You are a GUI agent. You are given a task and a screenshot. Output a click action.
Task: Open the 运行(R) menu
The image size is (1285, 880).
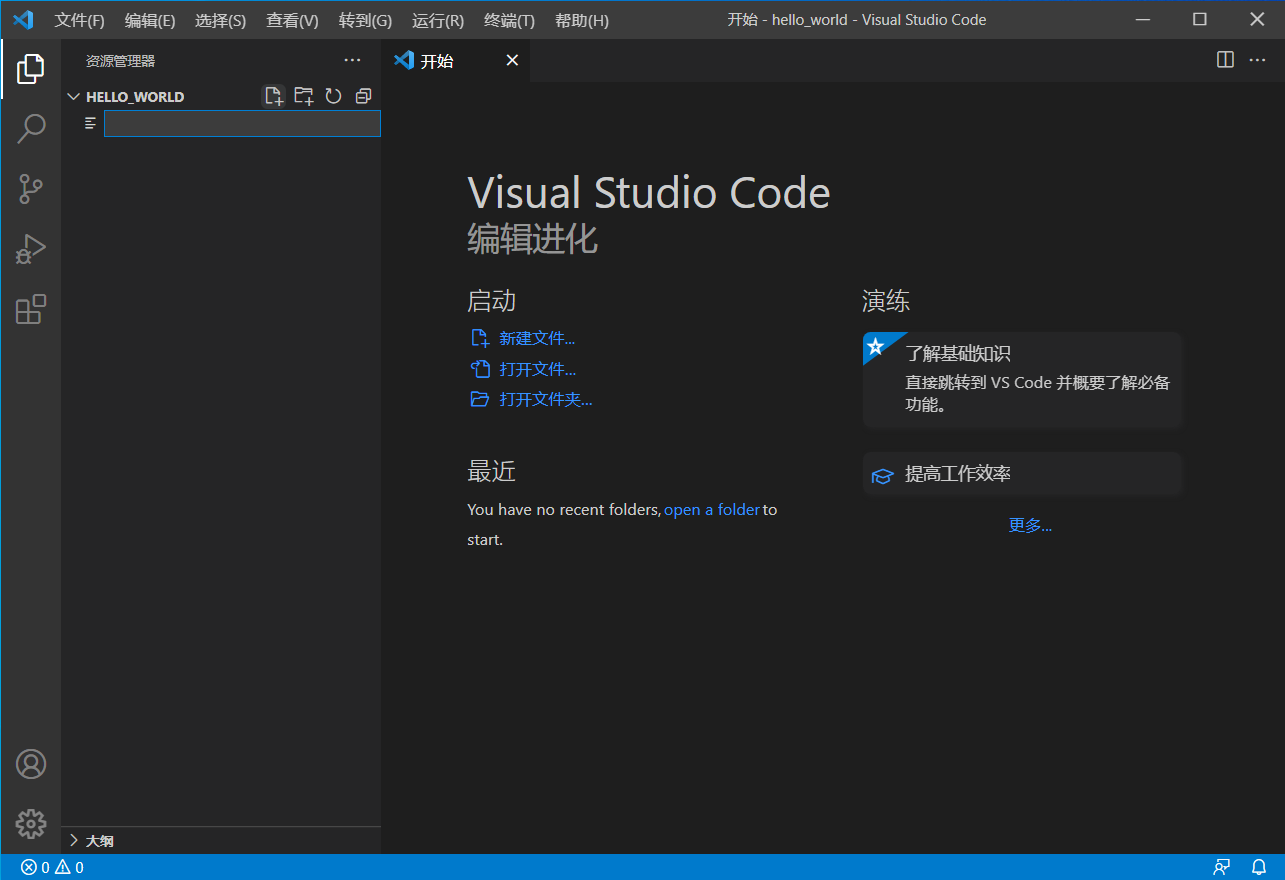tap(438, 20)
